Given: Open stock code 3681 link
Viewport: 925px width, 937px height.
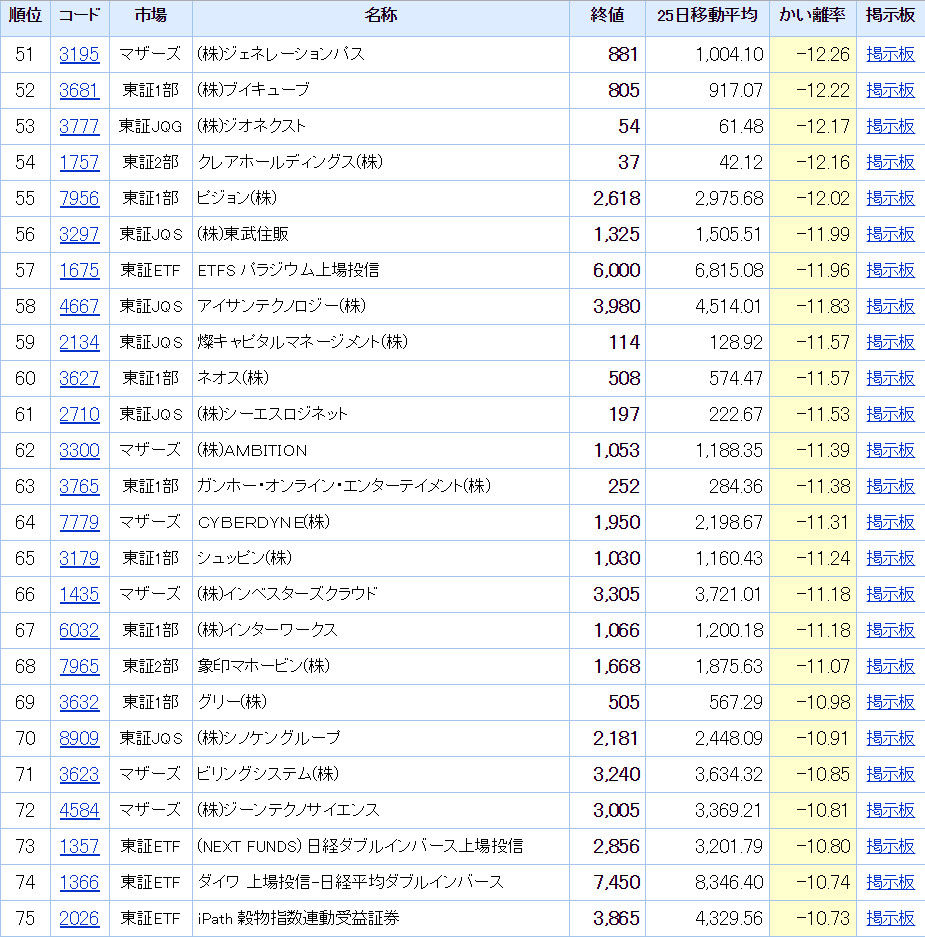Looking at the screenshot, I should click(79, 90).
